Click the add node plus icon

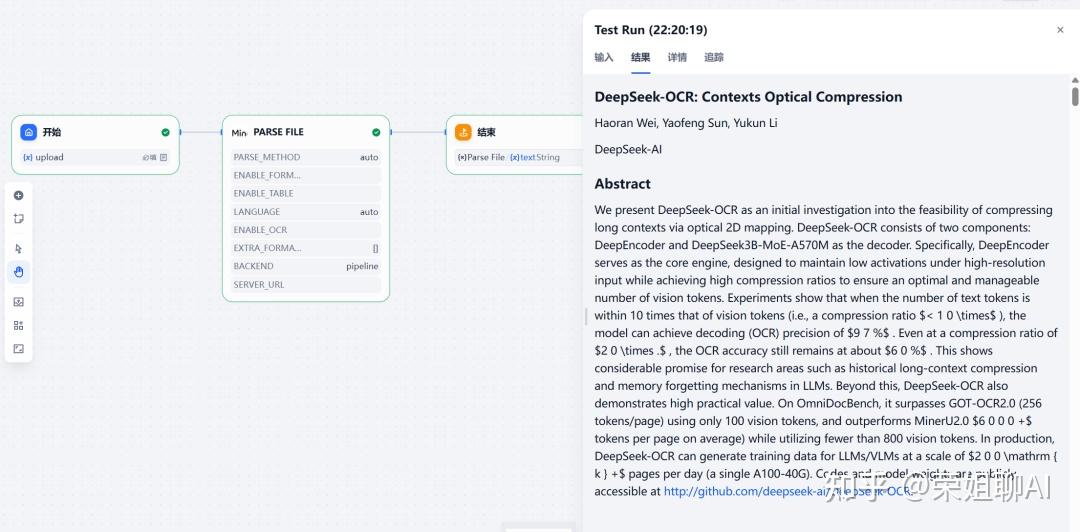19,195
